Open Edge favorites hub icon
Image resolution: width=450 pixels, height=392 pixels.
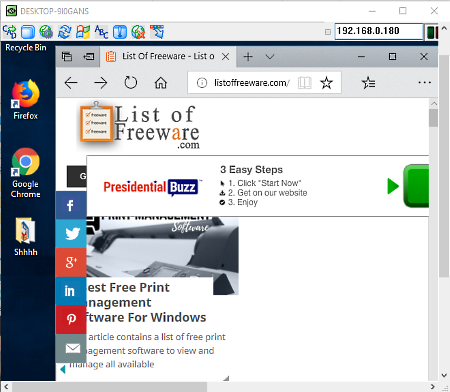[368, 83]
